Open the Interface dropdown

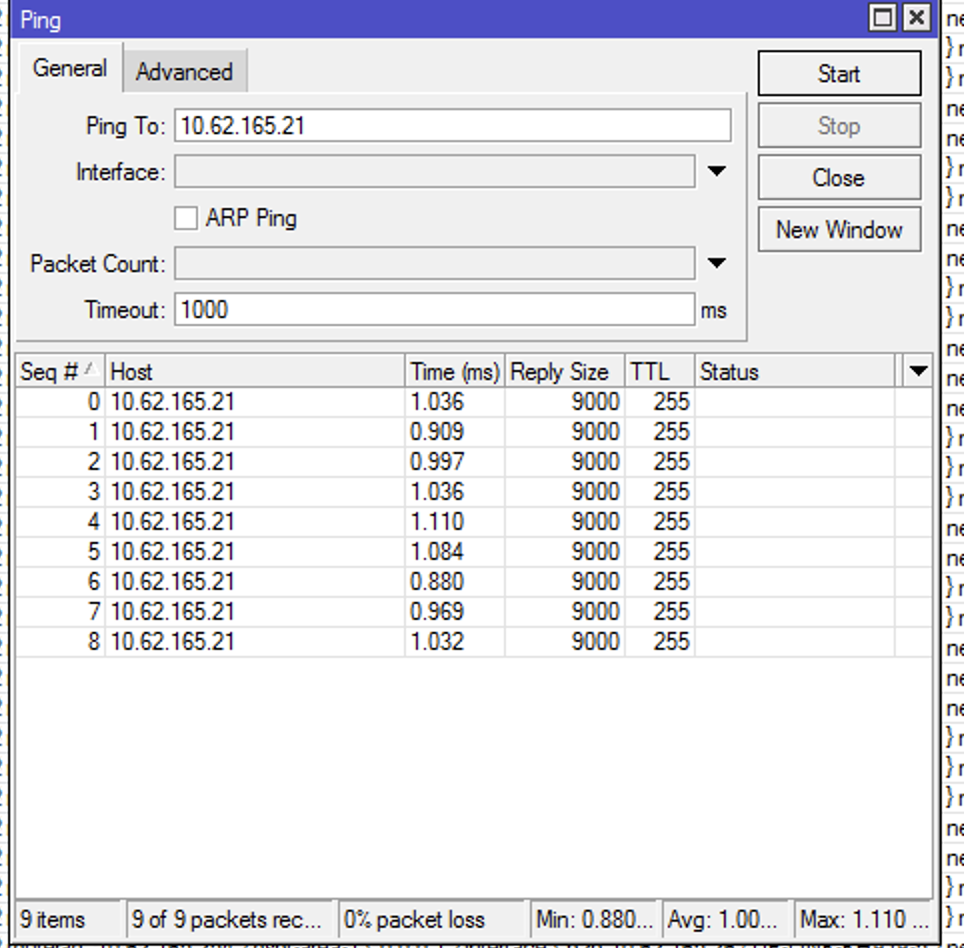[715, 171]
